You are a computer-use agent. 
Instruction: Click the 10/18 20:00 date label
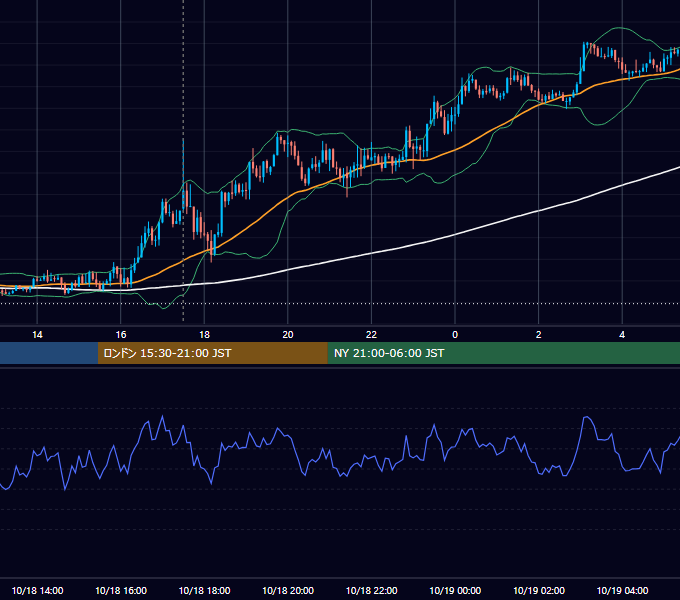(x=288, y=591)
